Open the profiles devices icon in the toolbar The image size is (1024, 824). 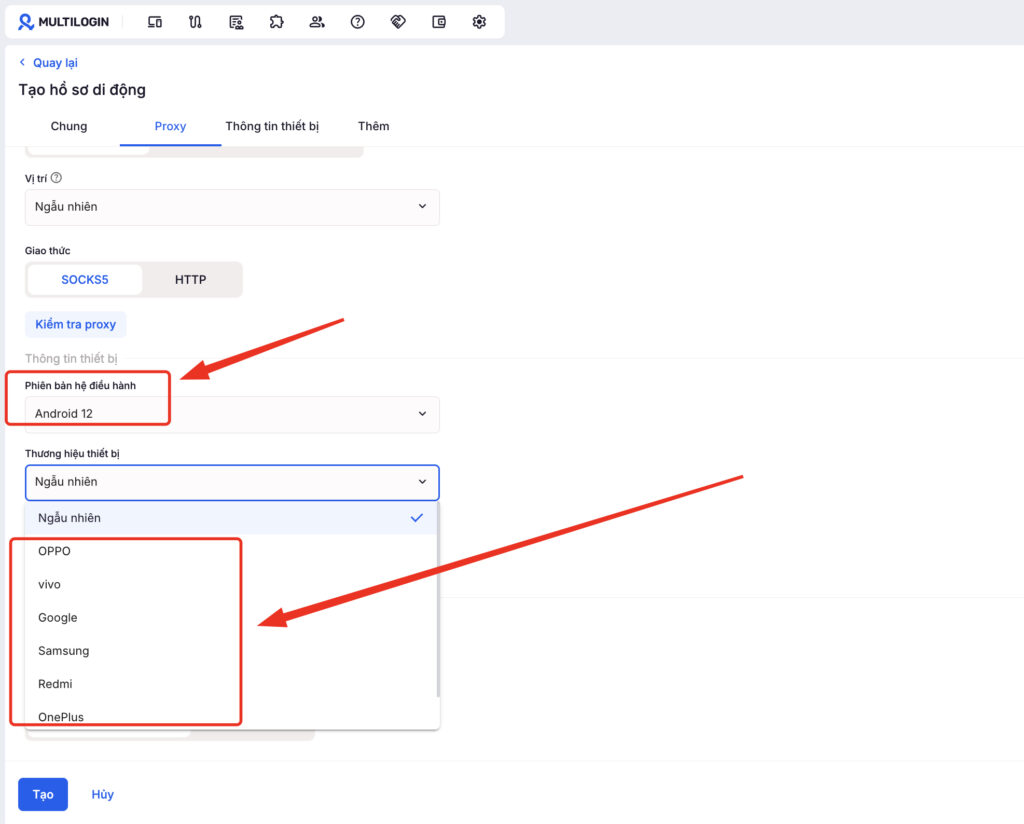(155, 21)
